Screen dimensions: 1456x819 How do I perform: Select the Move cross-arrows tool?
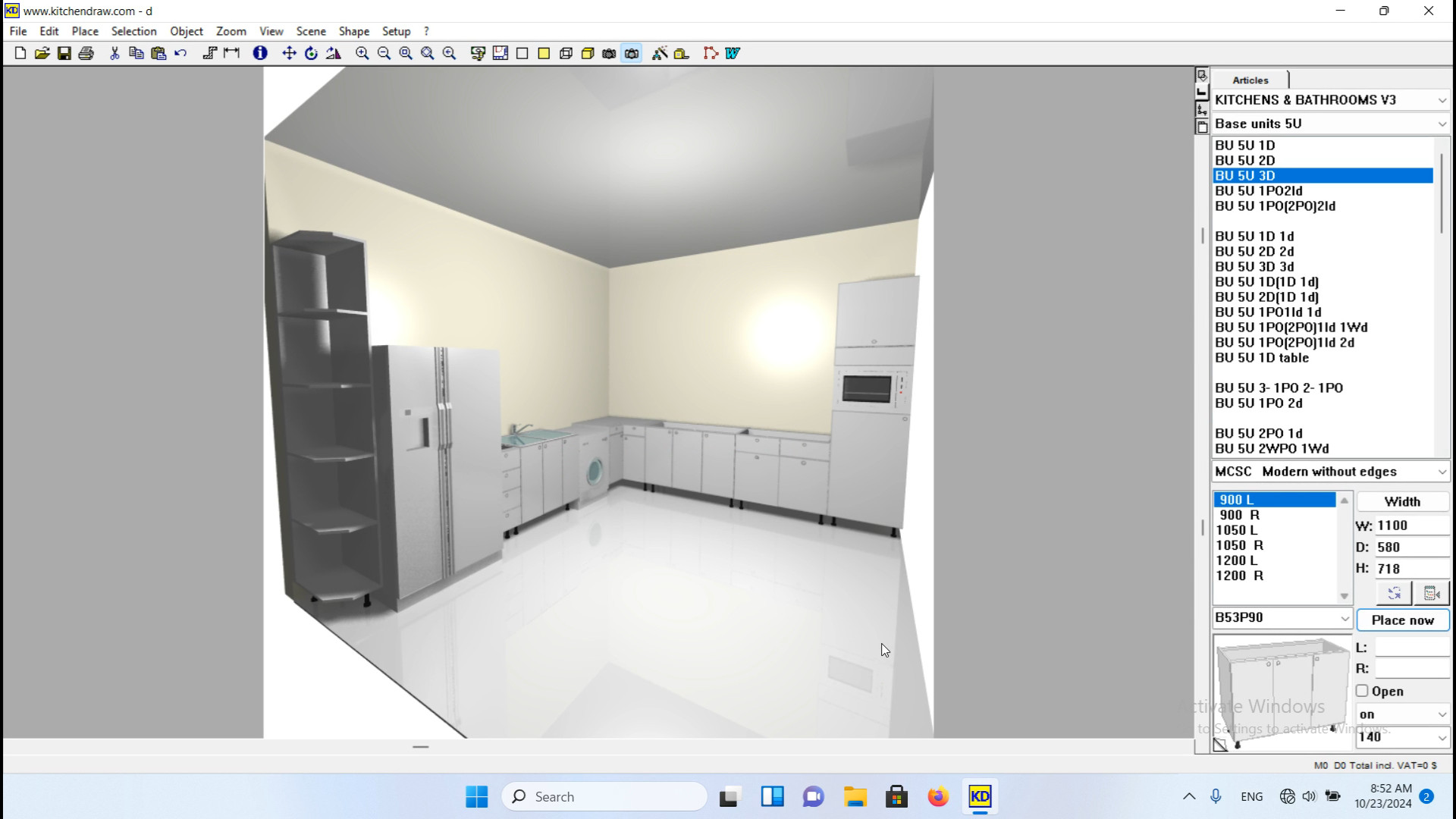pos(289,53)
